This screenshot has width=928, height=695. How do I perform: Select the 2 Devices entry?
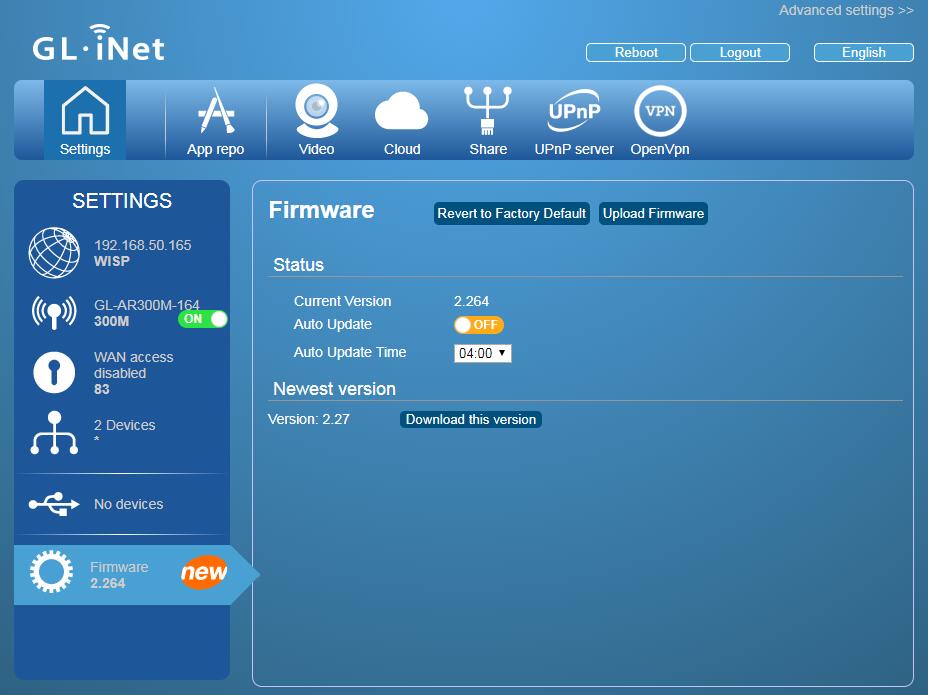(122, 433)
